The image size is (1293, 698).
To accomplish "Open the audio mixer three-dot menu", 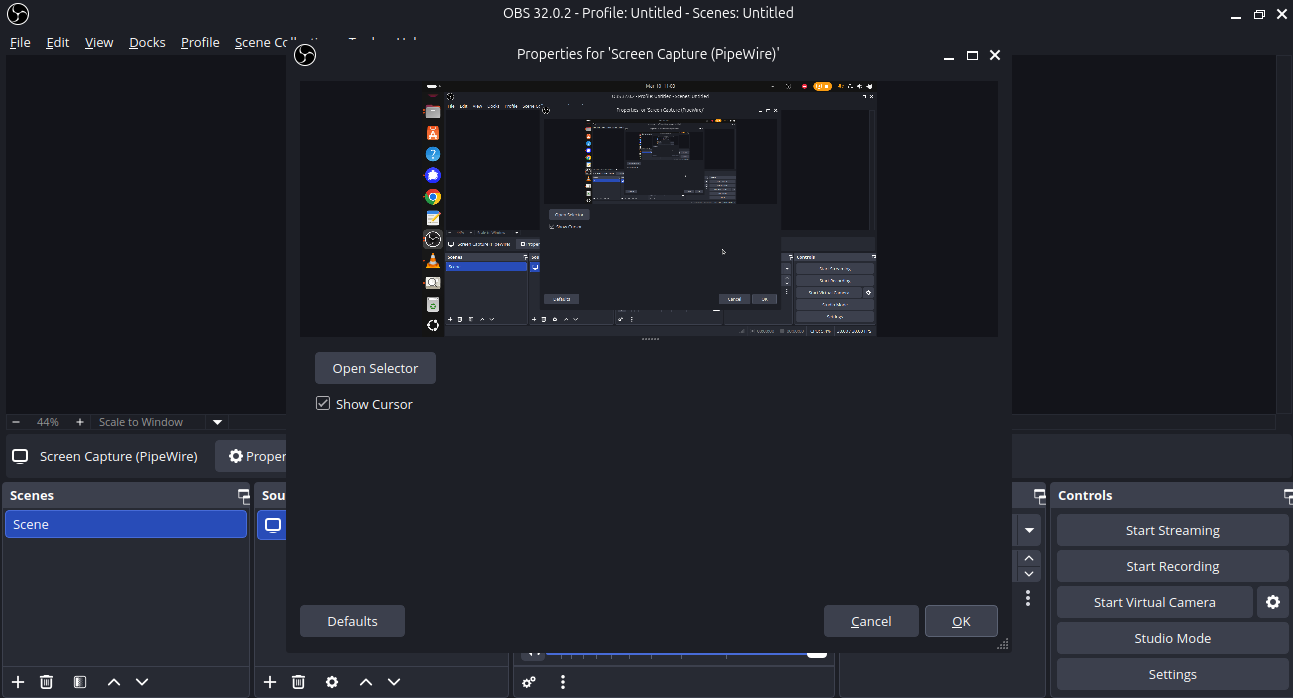I will (563, 682).
